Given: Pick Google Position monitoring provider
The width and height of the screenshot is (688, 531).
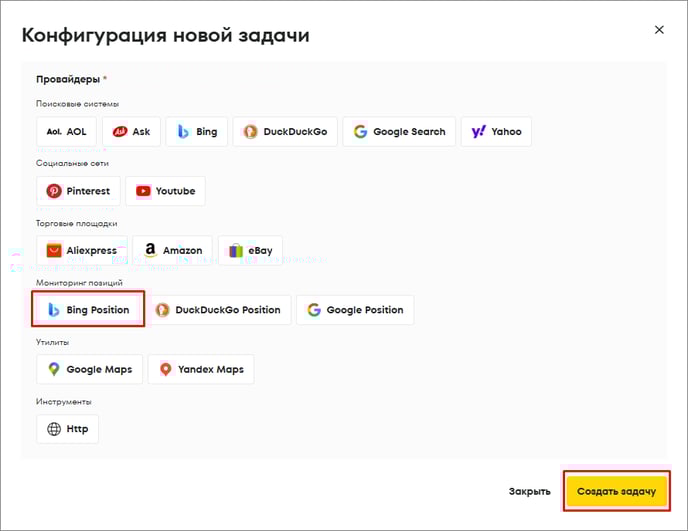Looking at the screenshot, I should coord(355,310).
